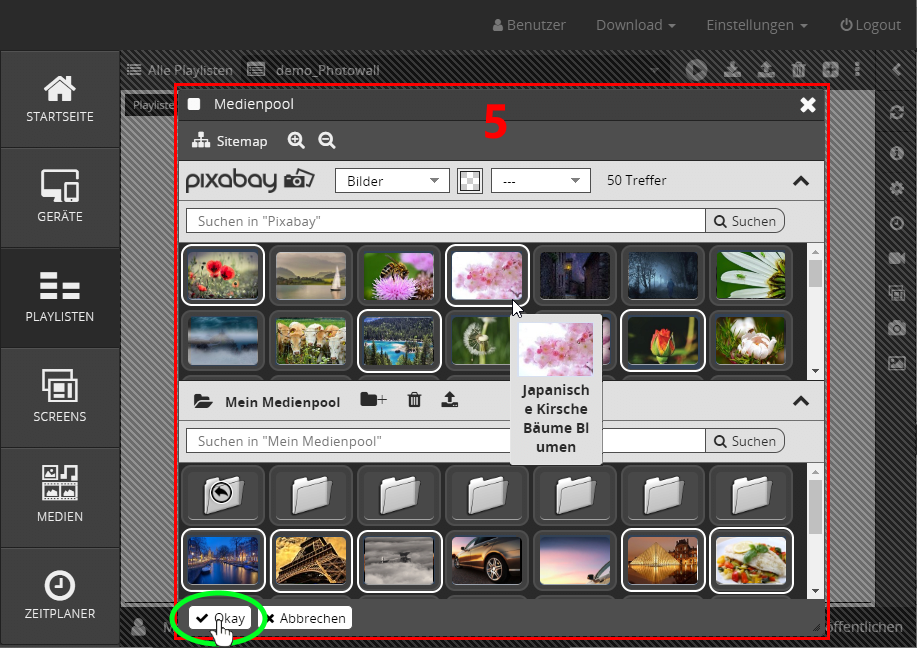This screenshot has height=648, width=917.
Task: Confirm selection with Okay button
Action: tap(221, 618)
